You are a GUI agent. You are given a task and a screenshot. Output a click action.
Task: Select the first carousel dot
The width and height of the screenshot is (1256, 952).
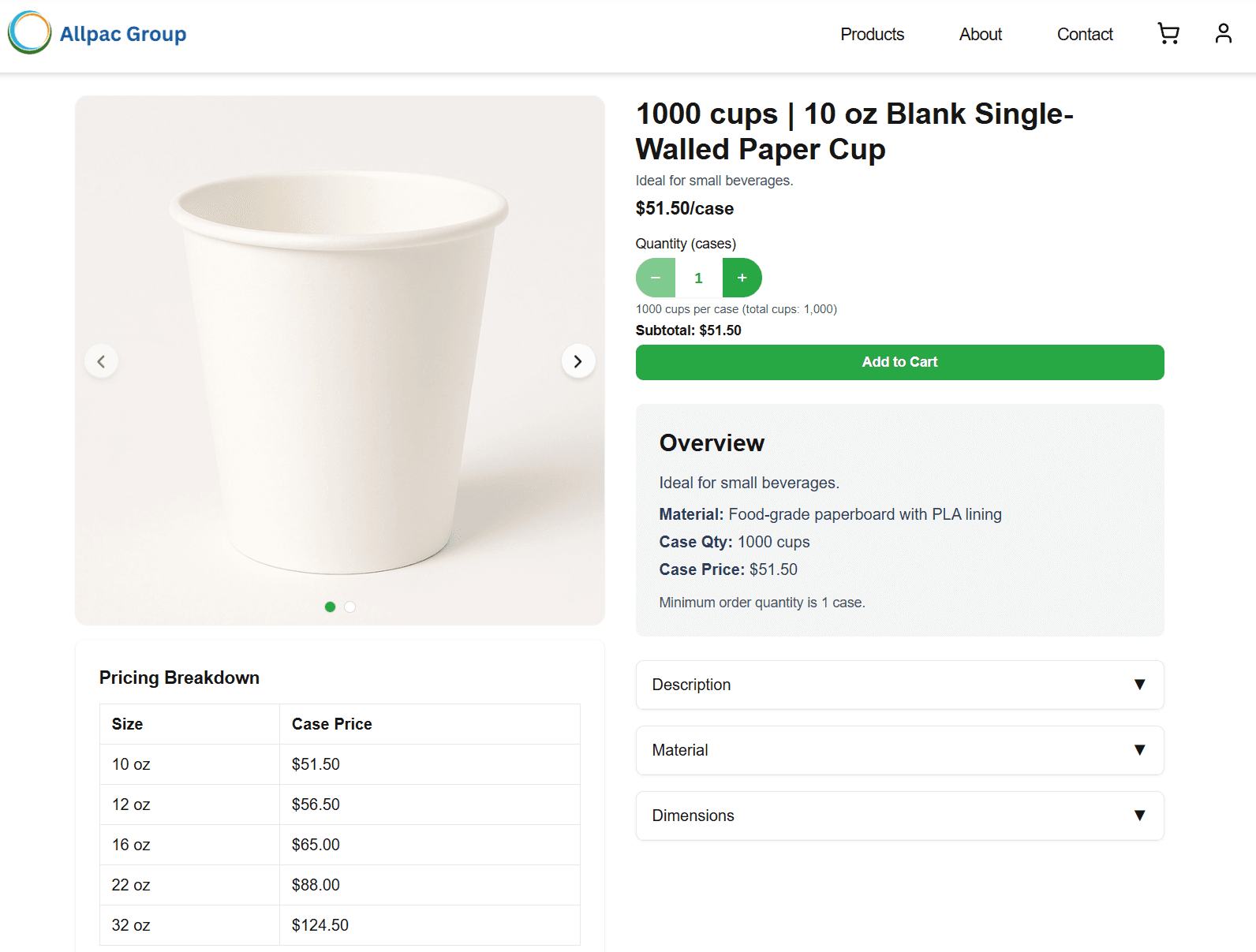coord(330,607)
